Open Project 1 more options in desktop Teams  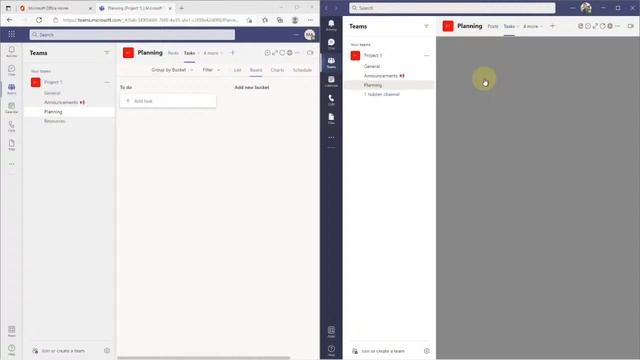[x=427, y=56]
